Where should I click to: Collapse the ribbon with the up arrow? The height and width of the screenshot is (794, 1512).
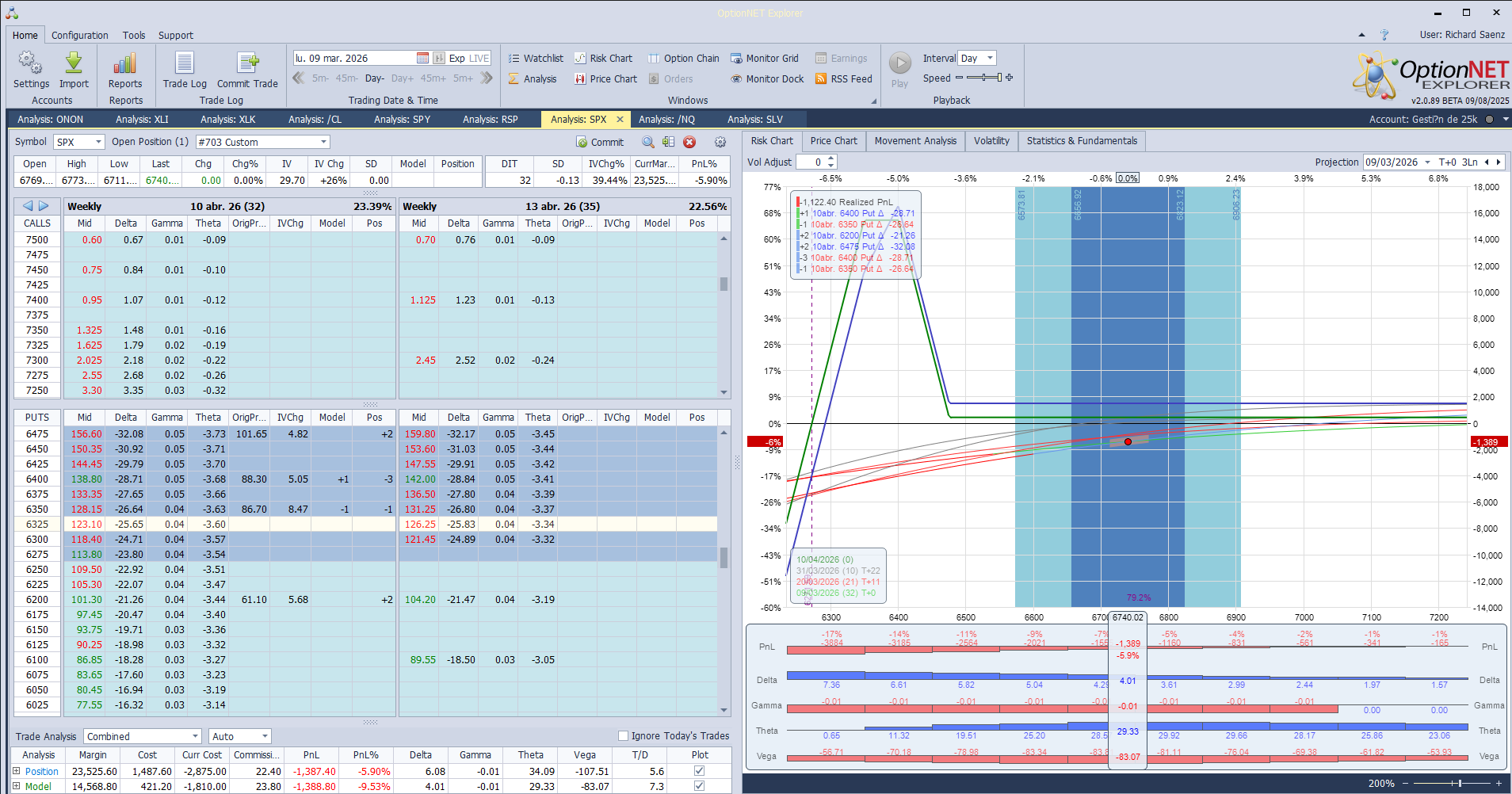coord(1361,35)
